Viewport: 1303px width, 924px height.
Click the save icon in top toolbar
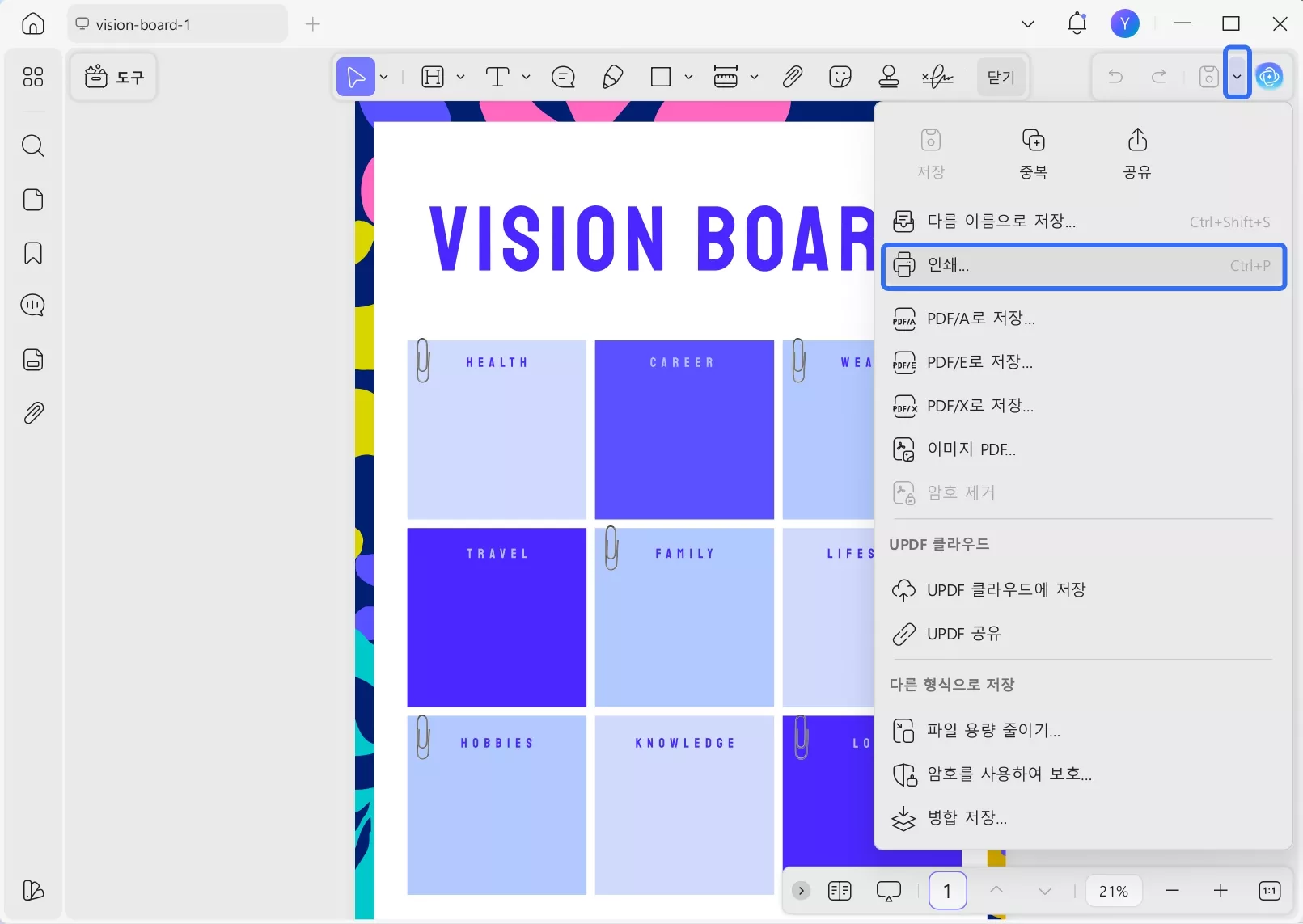click(x=1208, y=77)
